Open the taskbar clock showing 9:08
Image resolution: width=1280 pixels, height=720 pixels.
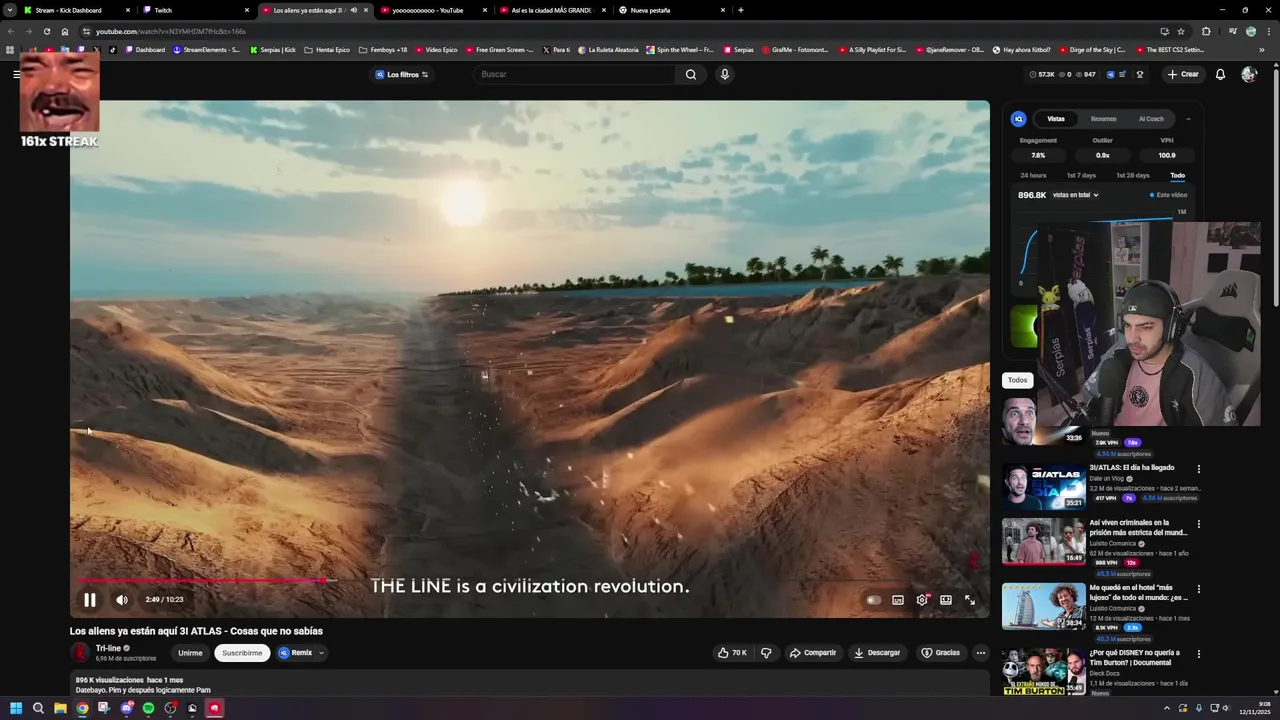point(1255,708)
